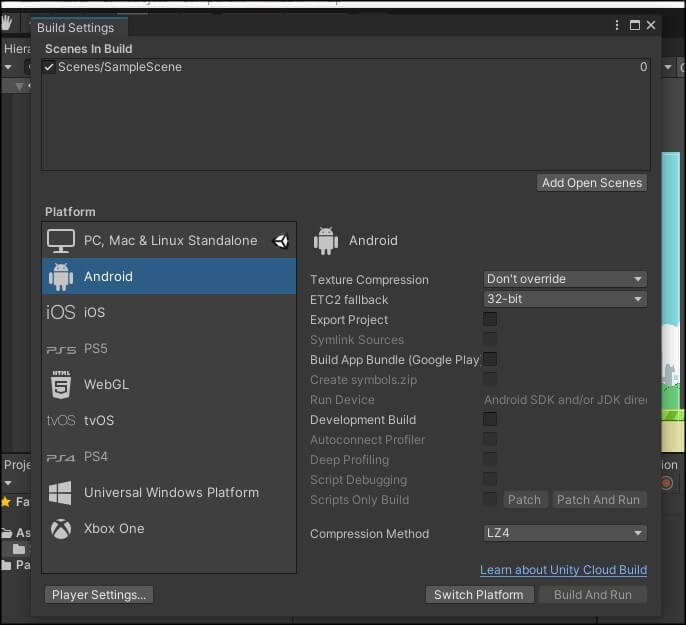Open the ETC2 fallback dropdown
Image resolution: width=686 pixels, height=625 pixels.
point(565,299)
